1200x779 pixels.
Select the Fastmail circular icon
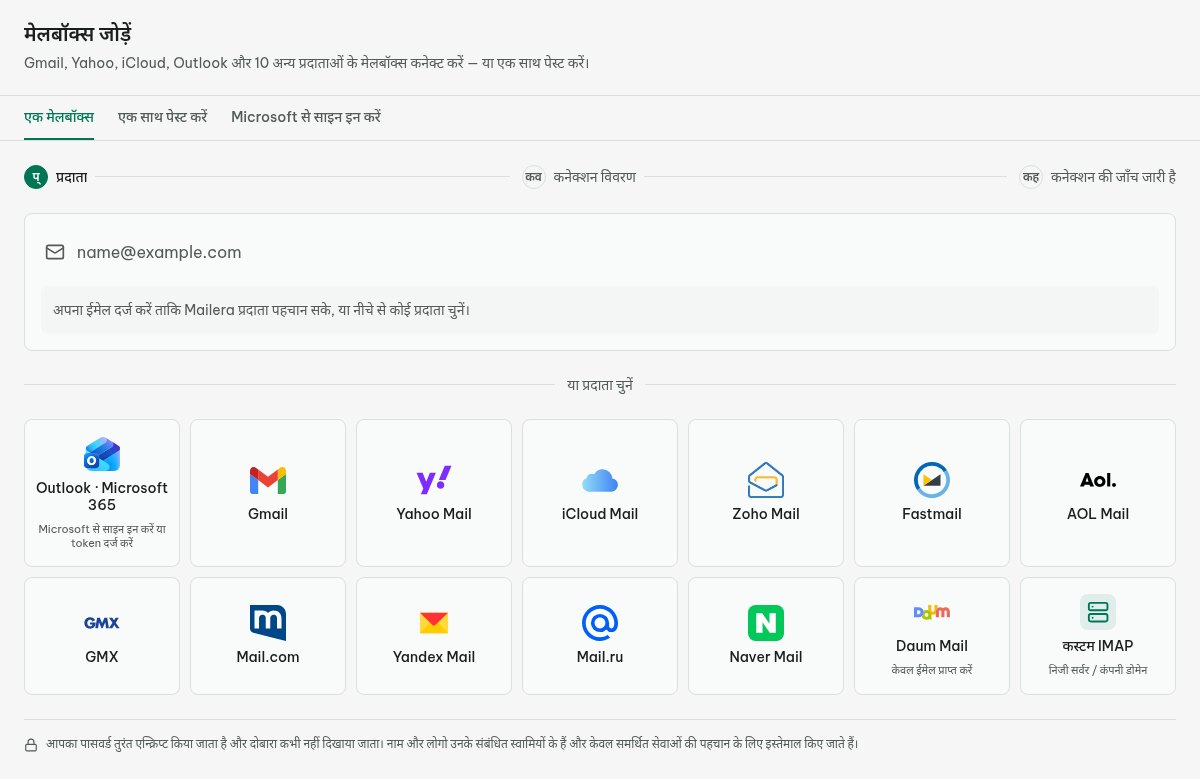pyautogui.click(x=932, y=480)
